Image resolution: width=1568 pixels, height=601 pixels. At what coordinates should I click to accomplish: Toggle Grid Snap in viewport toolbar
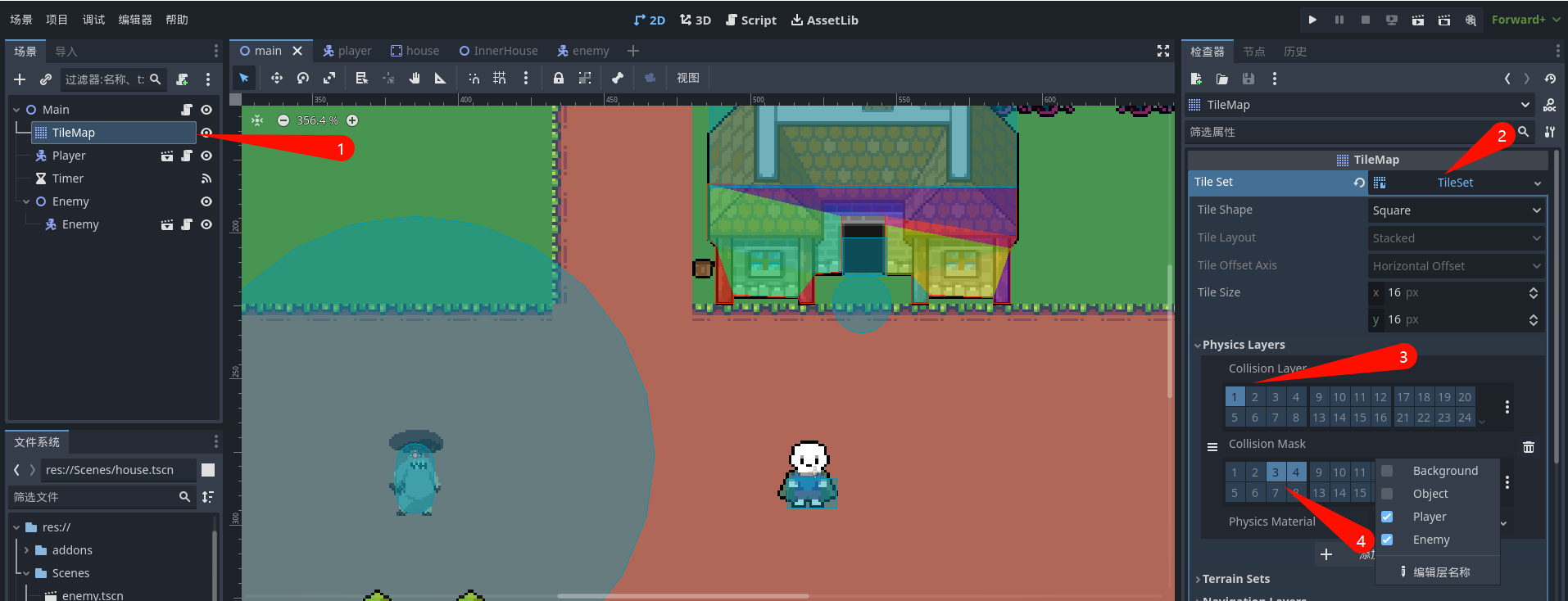click(x=500, y=78)
